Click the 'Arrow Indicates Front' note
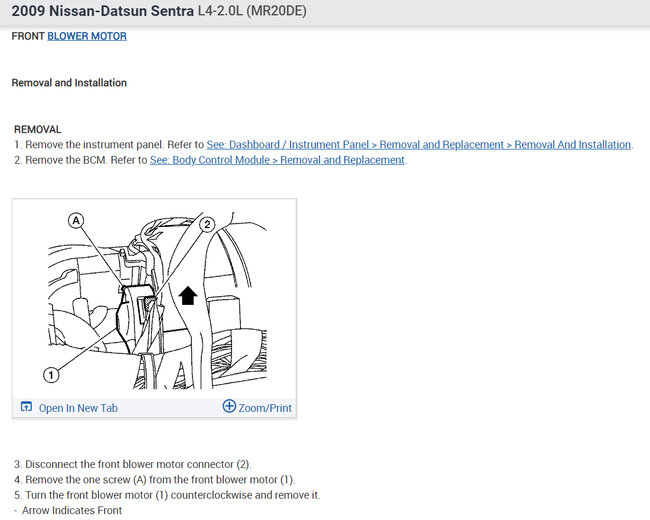Viewport: 650px width, 520px height. 68,510
